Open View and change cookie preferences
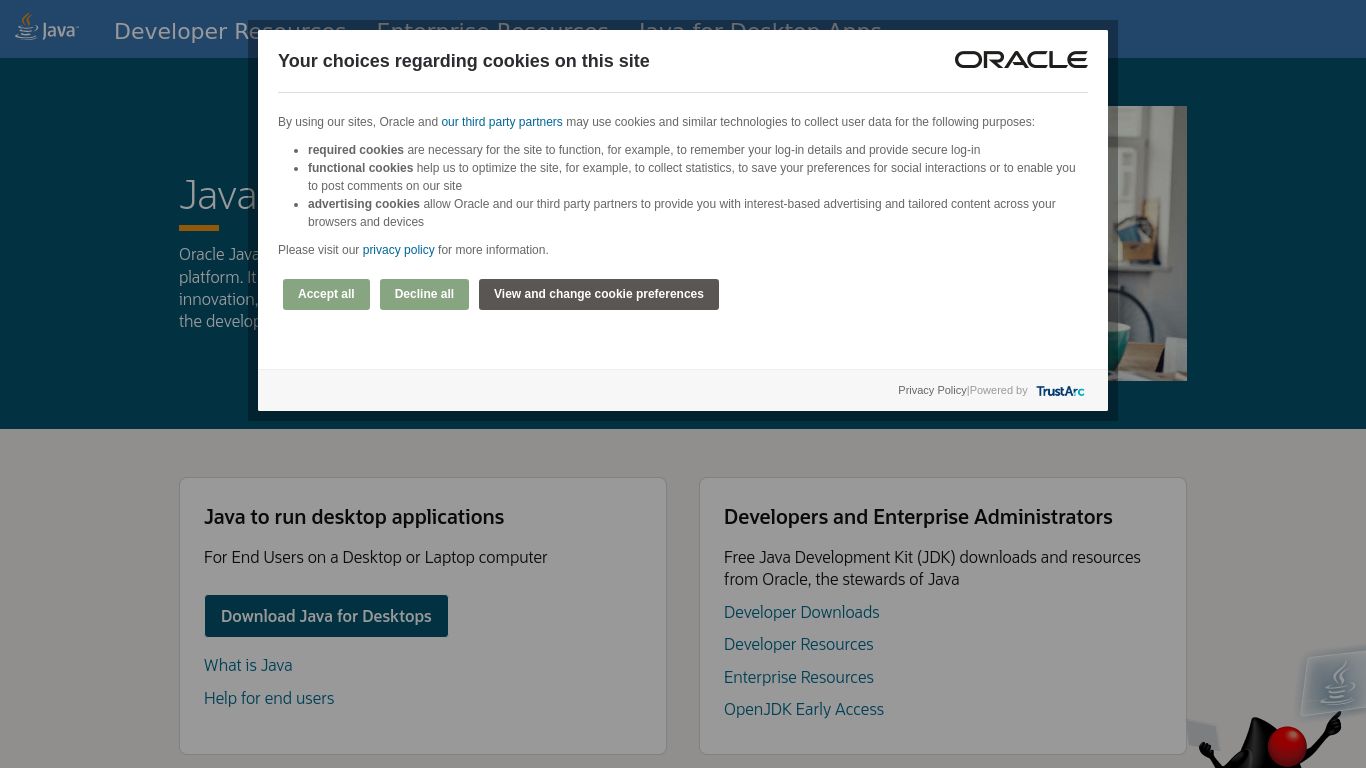1366x768 pixels. [599, 294]
